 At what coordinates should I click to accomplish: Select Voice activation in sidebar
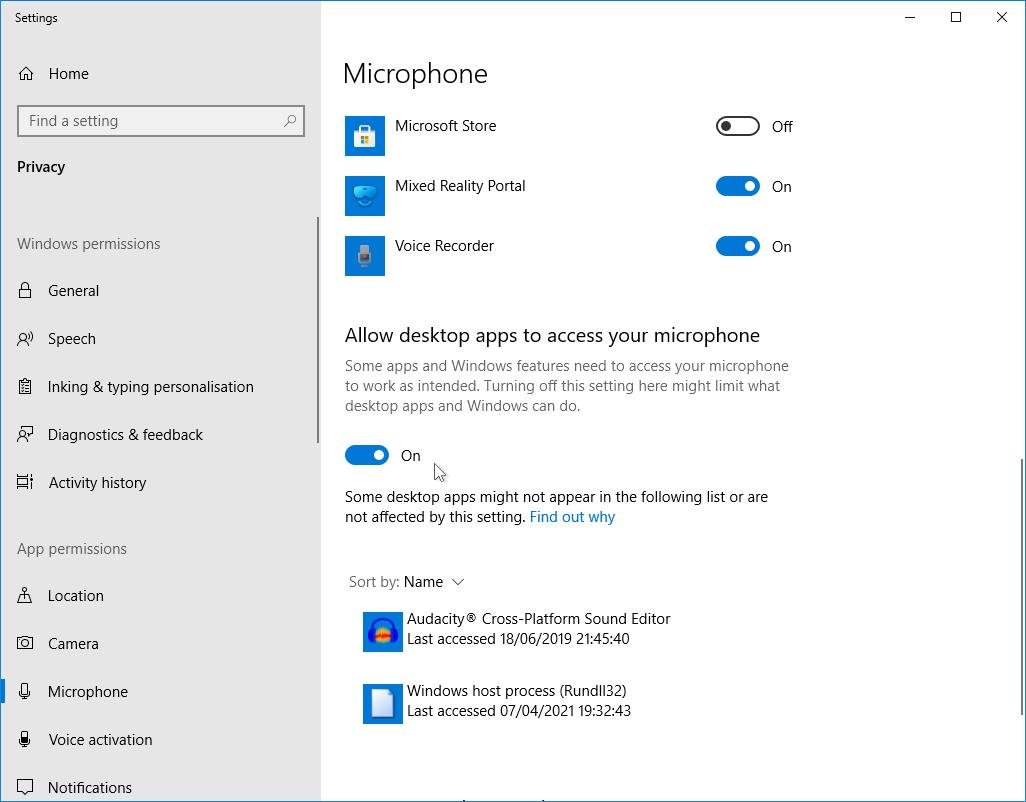click(100, 740)
